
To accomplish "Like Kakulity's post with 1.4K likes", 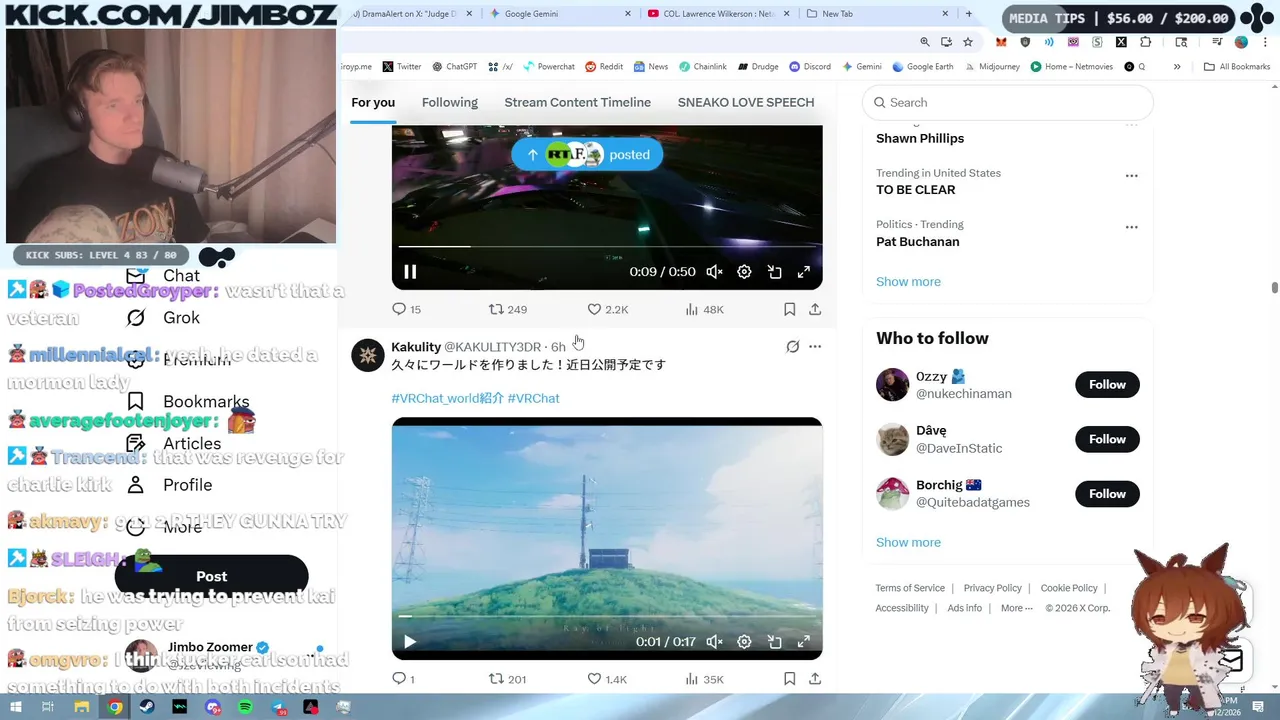I will pos(607,679).
